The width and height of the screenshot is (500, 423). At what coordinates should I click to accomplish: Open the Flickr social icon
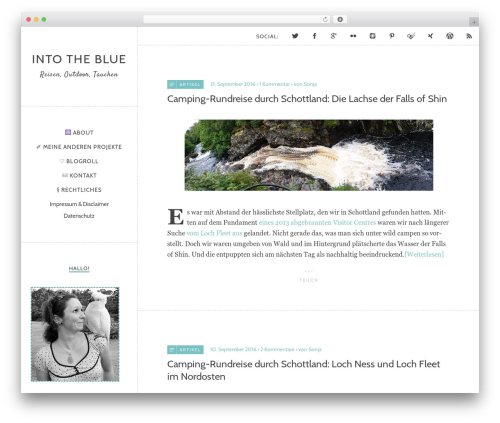pyautogui.click(x=353, y=36)
